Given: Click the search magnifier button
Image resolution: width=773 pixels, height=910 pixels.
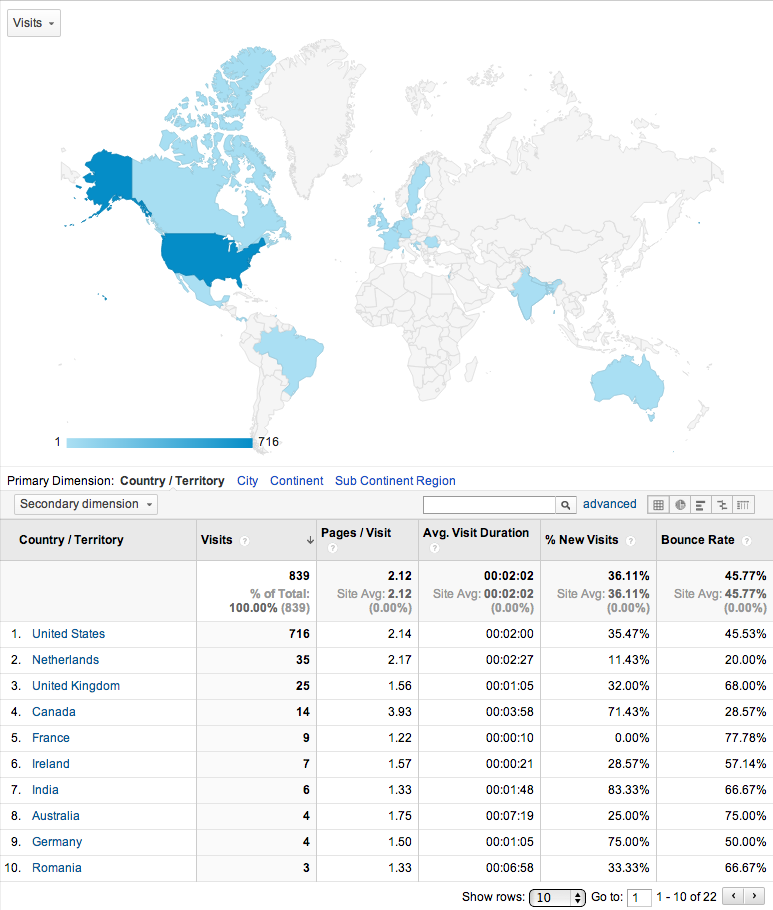Looking at the screenshot, I should [565, 505].
